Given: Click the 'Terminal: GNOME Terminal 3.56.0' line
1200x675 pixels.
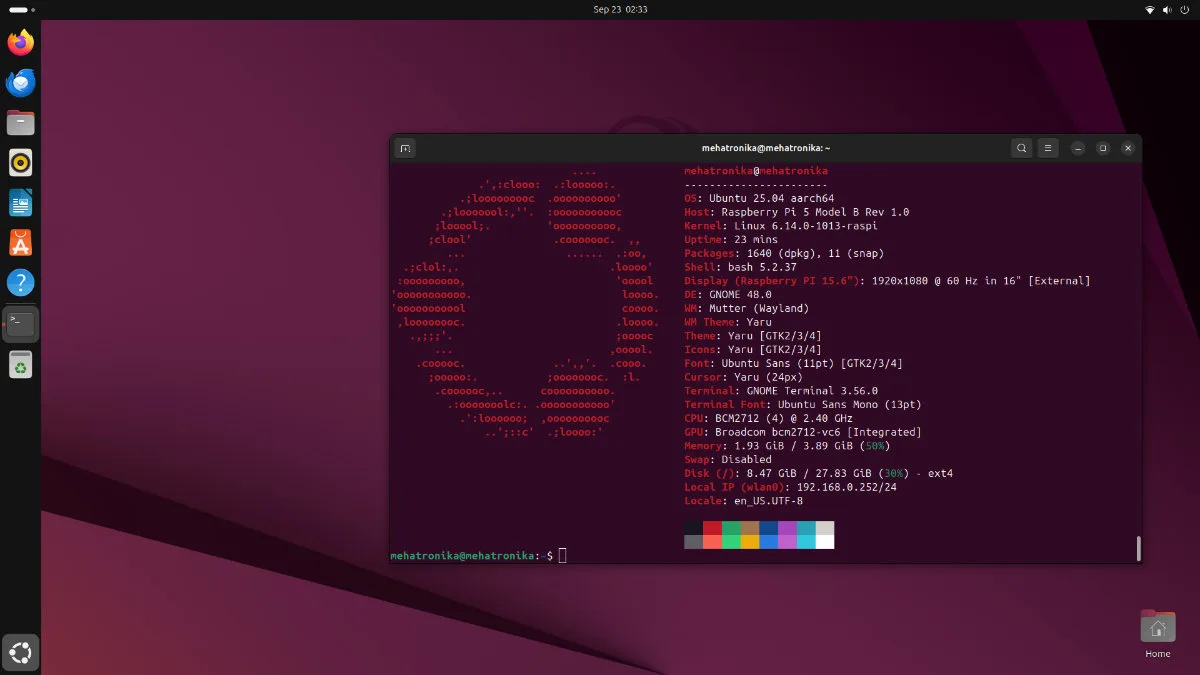Looking at the screenshot, I should pos(781,391).
